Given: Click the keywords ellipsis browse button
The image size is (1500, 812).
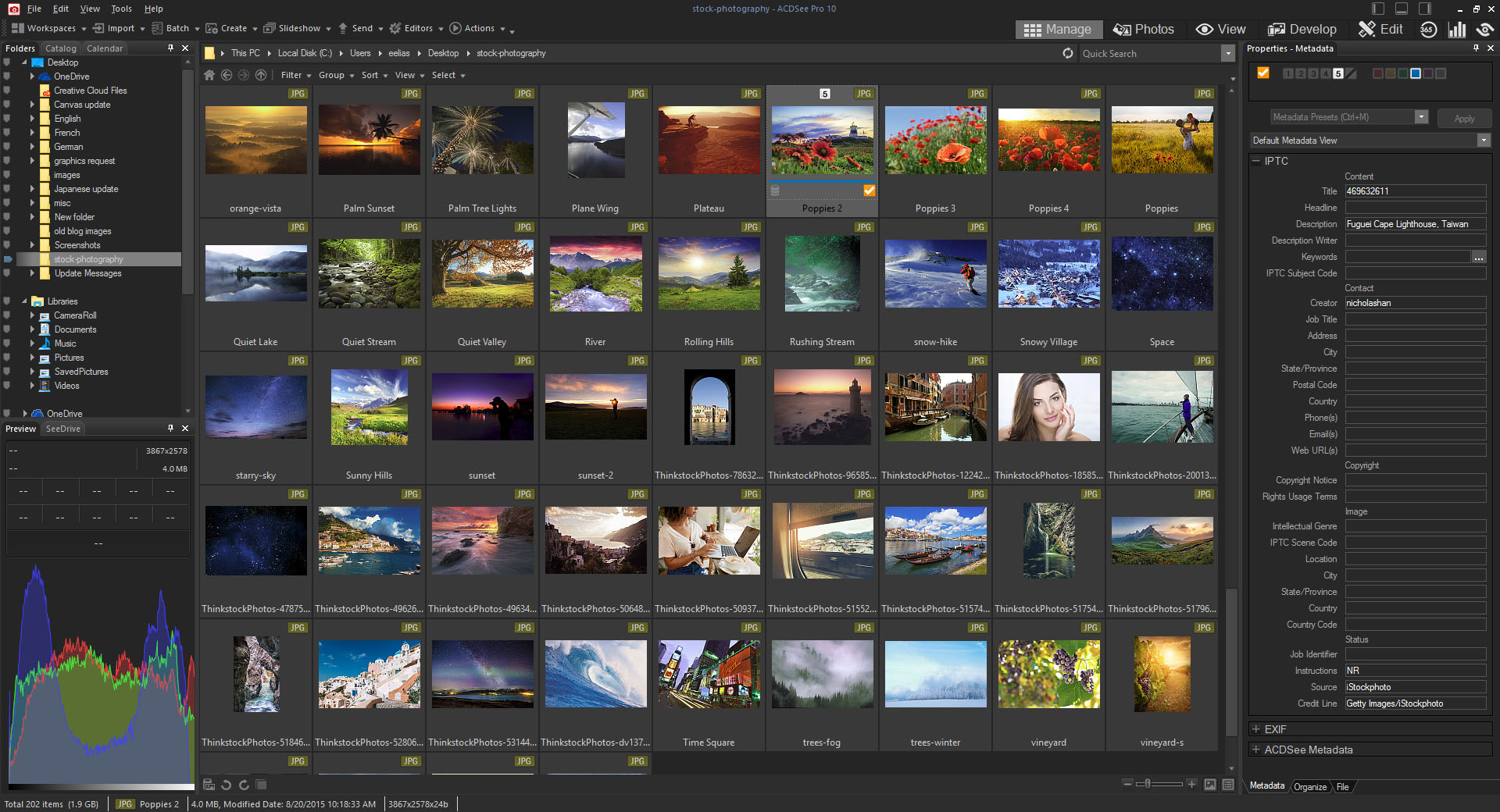Looking at the screenshot, I should pos(1478,257).
